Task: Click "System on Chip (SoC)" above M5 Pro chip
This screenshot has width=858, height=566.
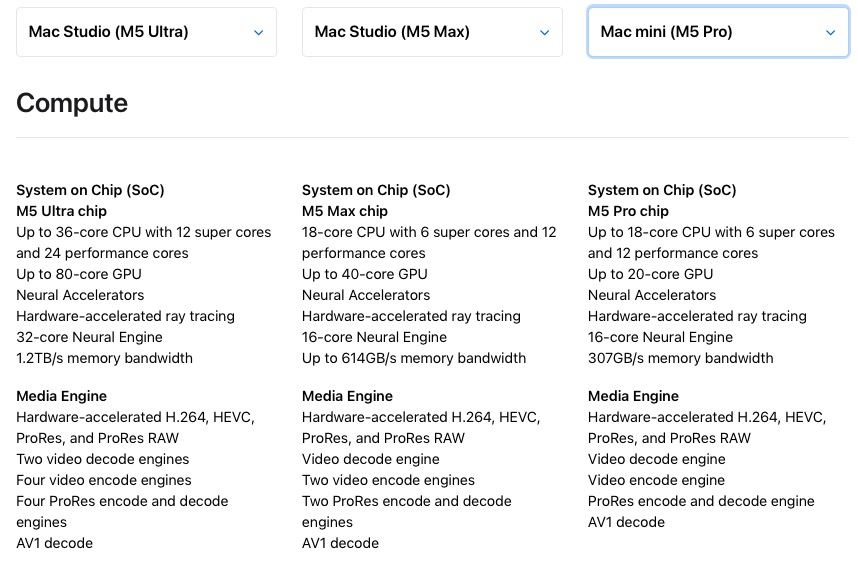Action: pyautogui.click(x=662, y=190)
